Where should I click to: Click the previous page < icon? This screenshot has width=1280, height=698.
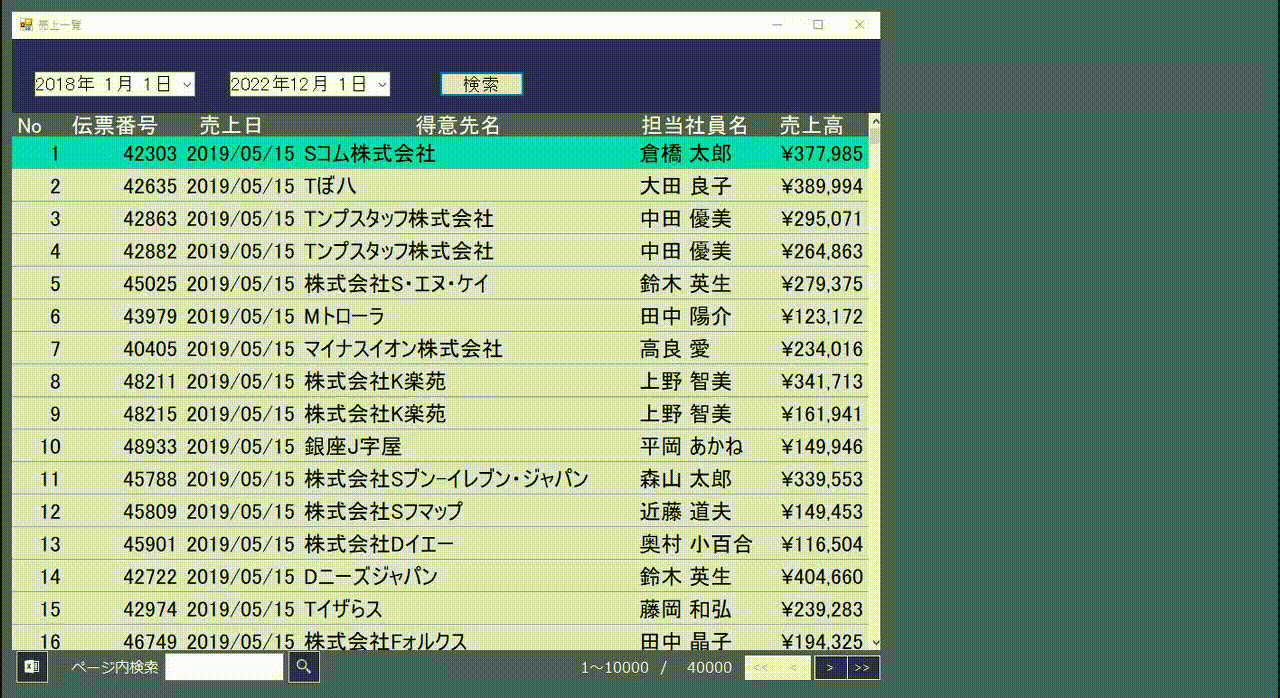point(793,666)
